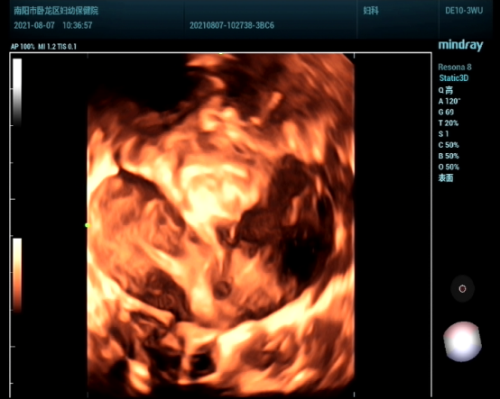Click the Static3D mode label
Screen dimensions: 500x399
coord(454,78)
